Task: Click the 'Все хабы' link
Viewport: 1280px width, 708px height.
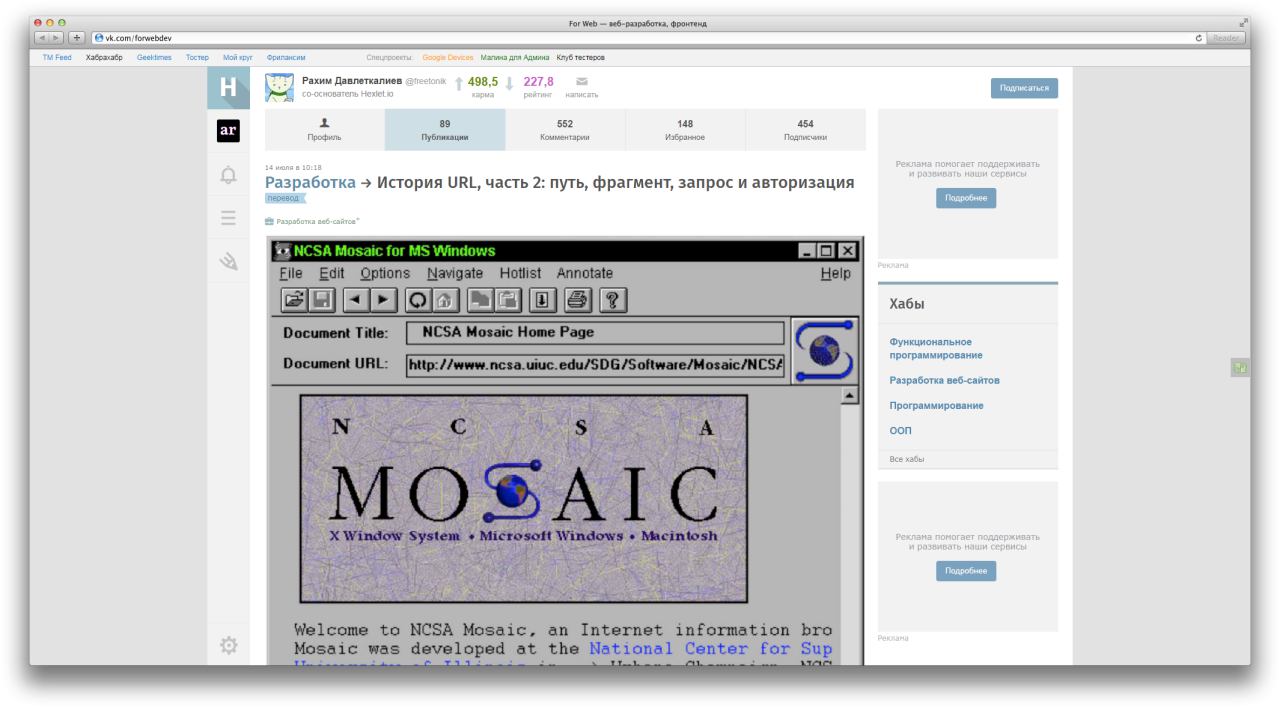Action: (x=907, y=459)
